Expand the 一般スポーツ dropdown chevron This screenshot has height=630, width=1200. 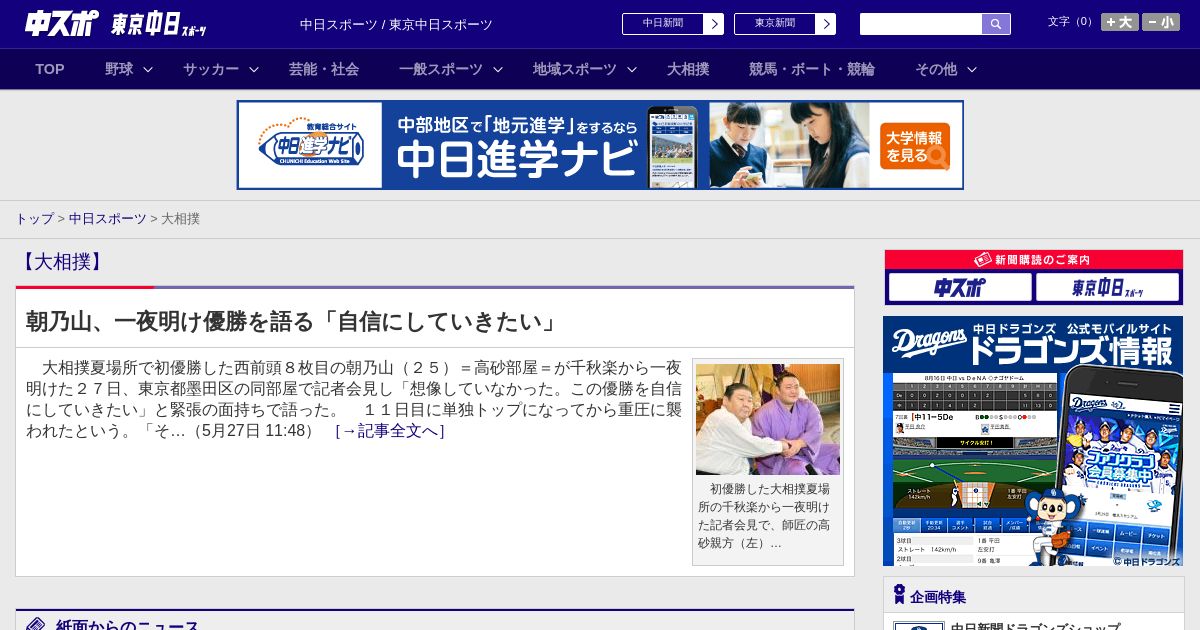[x=498, y=69]
